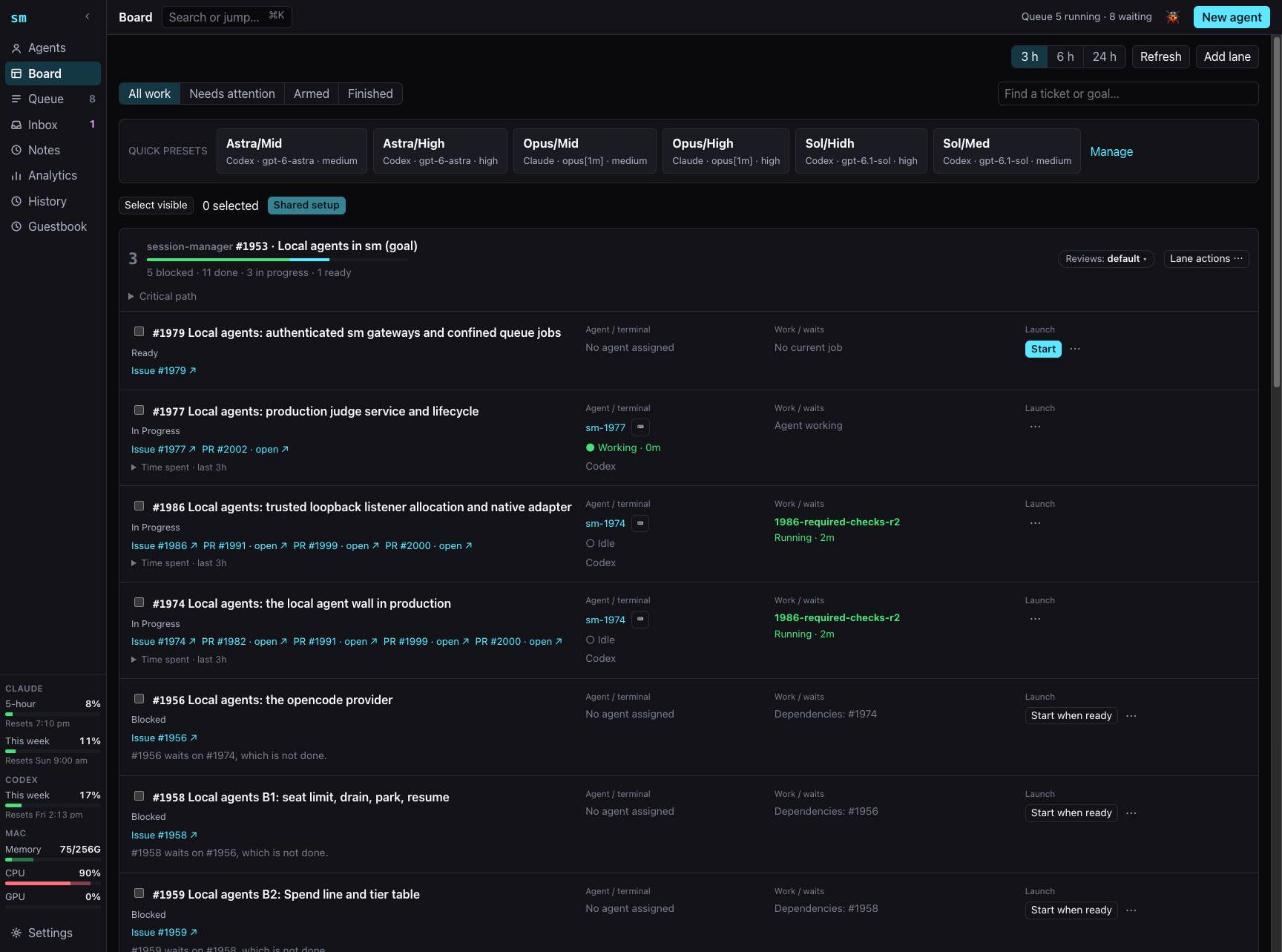Viewport: 1282px width, 952px height.
Task: Click the New agent button
Action: [1231, 17]
